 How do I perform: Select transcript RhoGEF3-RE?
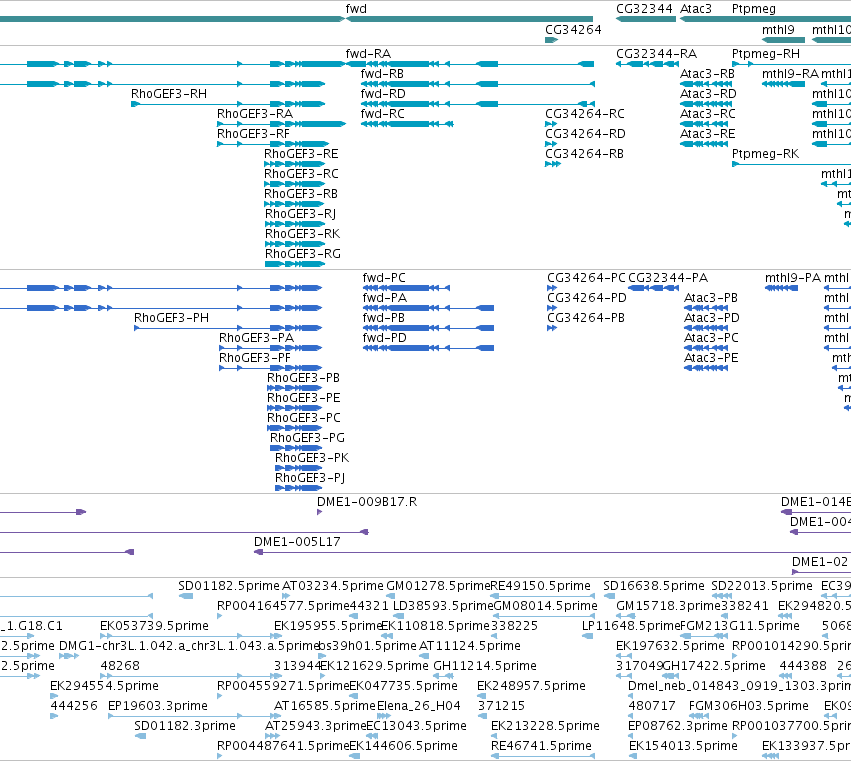[x=294, y=164]
